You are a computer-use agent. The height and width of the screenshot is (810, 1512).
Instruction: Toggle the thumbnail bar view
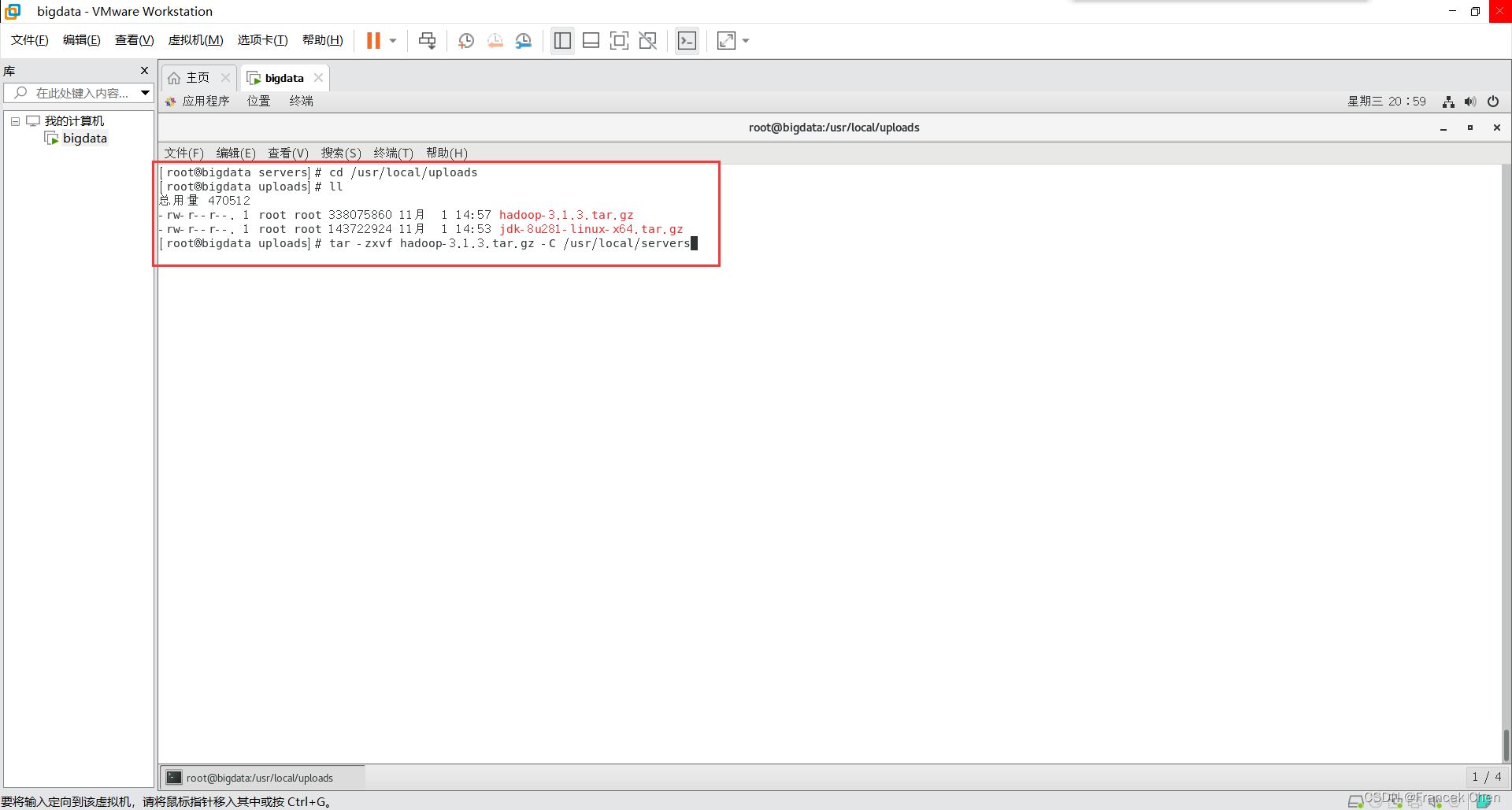(591, 41)
